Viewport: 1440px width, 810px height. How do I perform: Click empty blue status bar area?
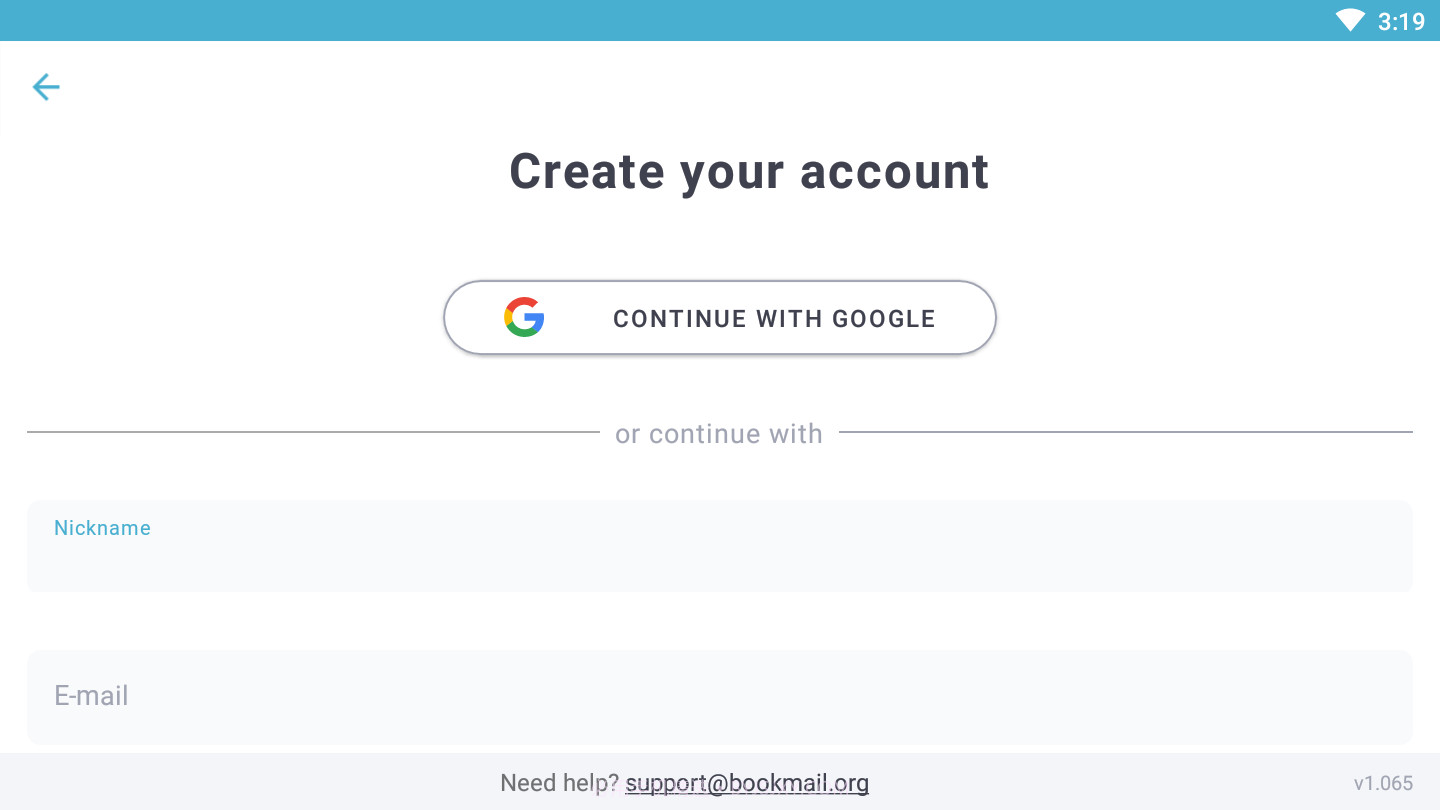(x=600, y=20)
